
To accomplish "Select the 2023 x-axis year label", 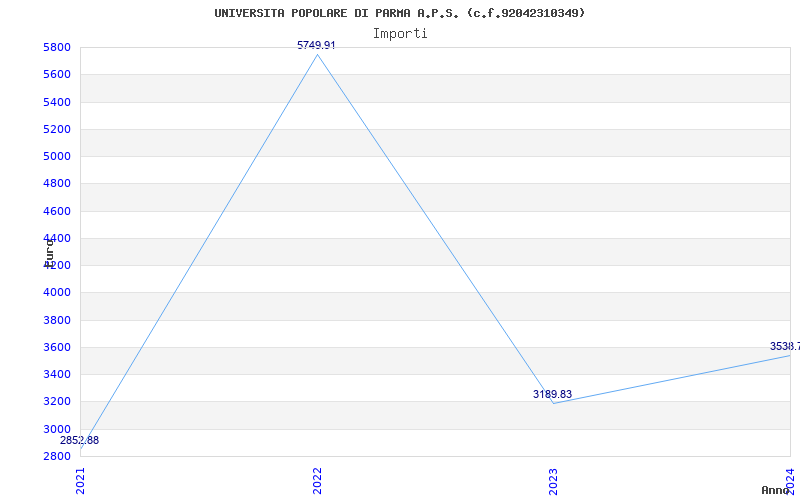I will 554,481.
